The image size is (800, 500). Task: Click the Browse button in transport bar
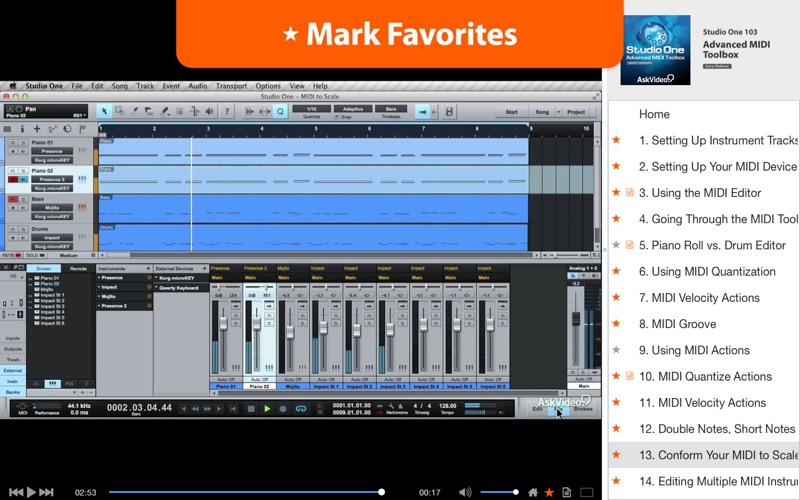point(583,409)
